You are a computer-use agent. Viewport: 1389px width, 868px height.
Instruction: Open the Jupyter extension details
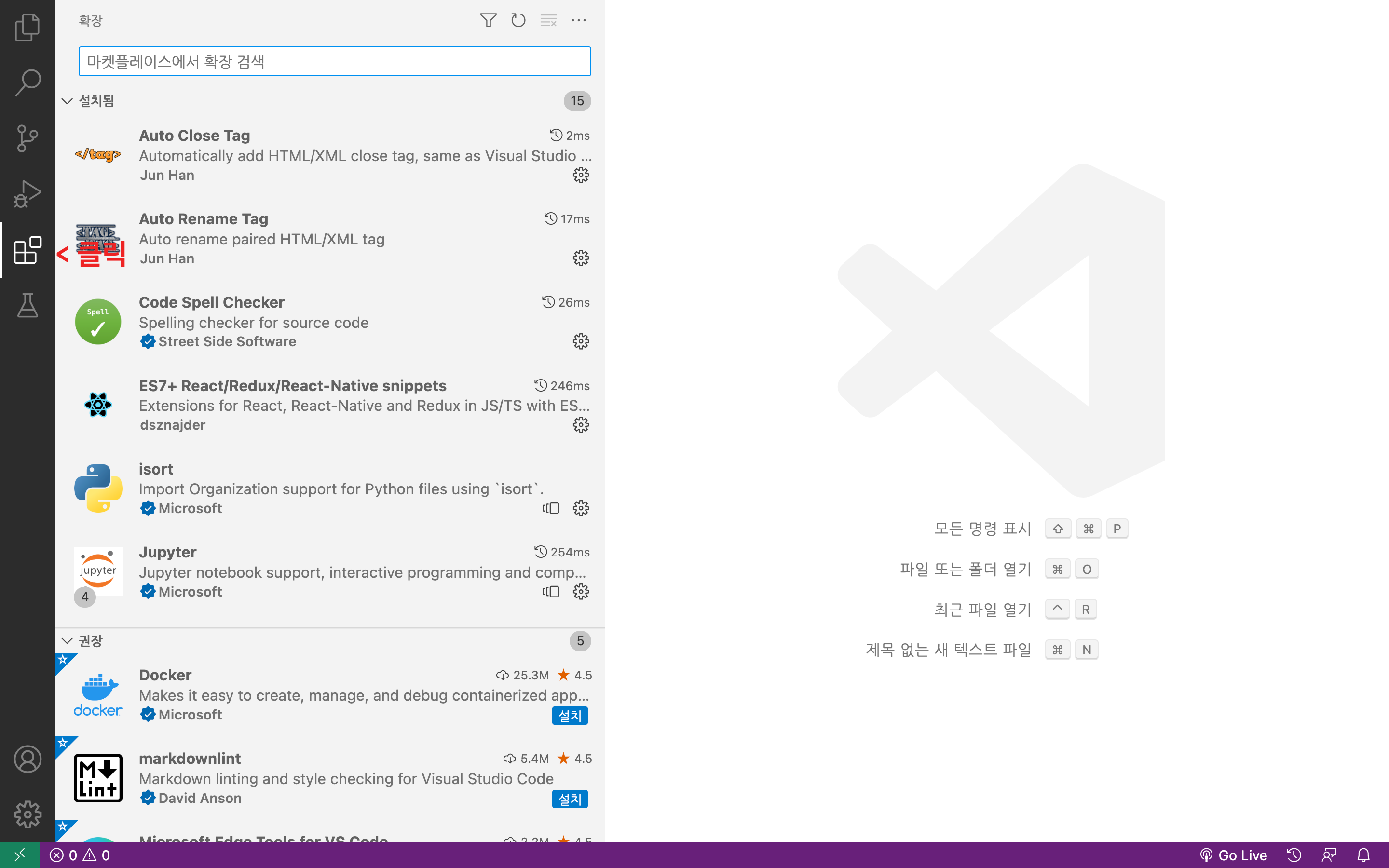coord(330,572)
